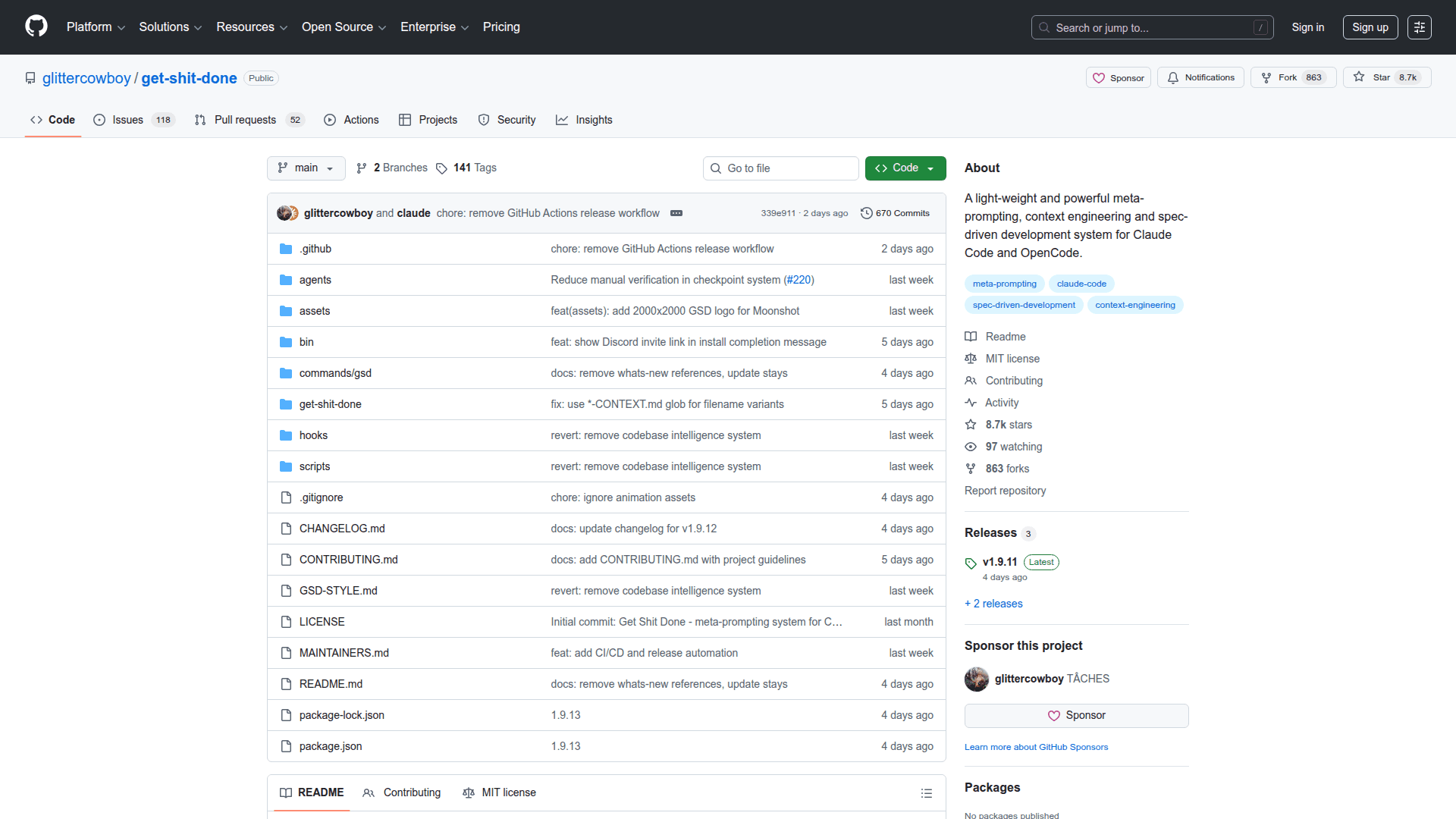The image size is (1456, 819).
Task: Open the Open Source menu
Action: [x=344, y=27]
